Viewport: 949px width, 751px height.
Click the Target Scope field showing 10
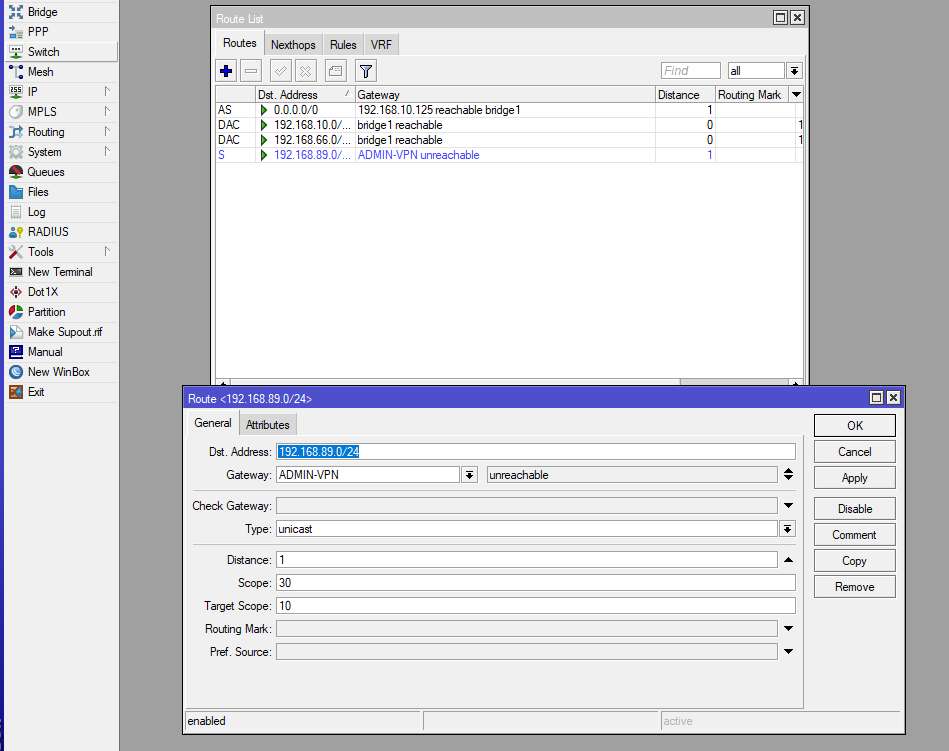tap(536, 606)
